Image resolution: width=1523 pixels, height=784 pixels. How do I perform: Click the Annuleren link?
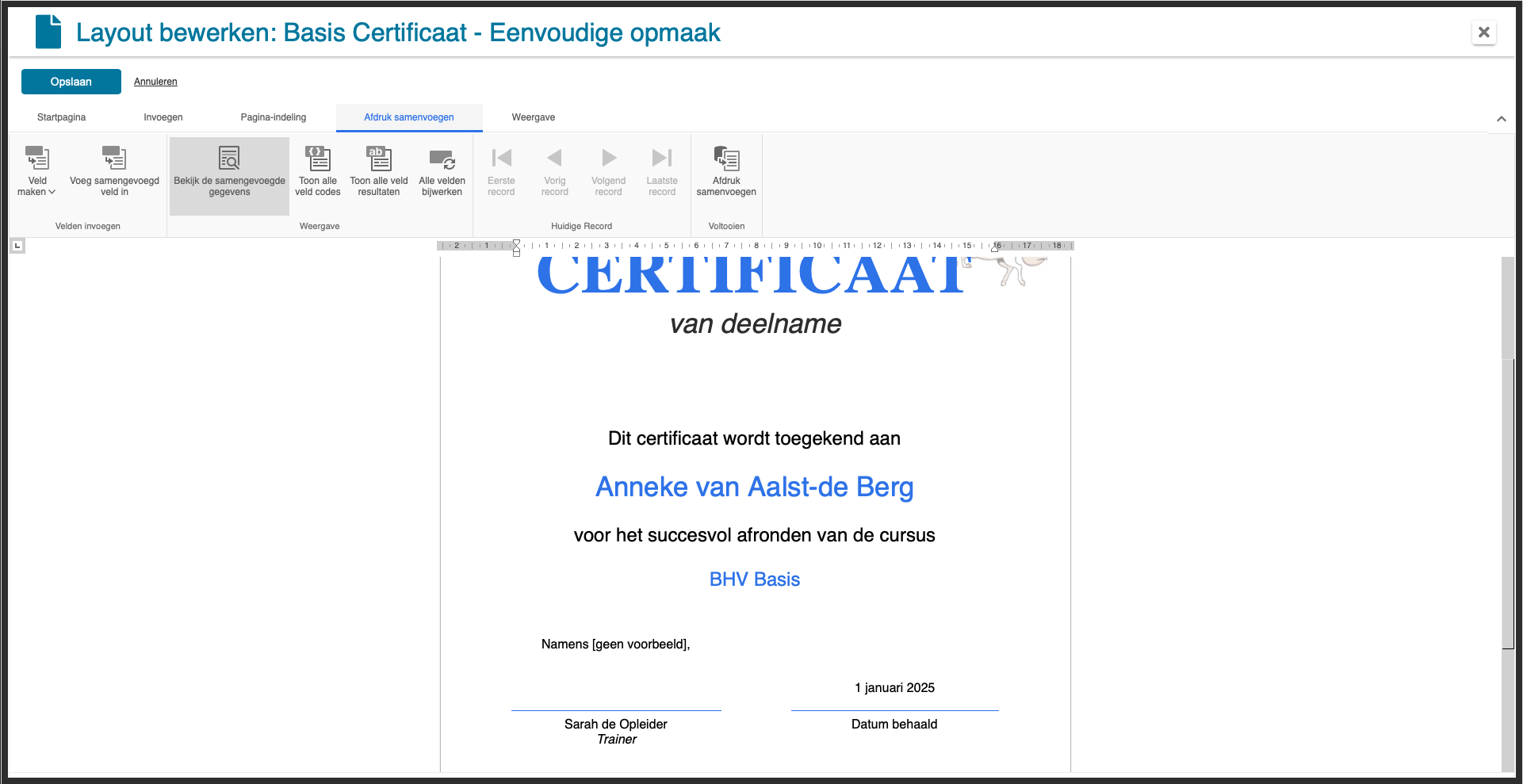point(155,82)
